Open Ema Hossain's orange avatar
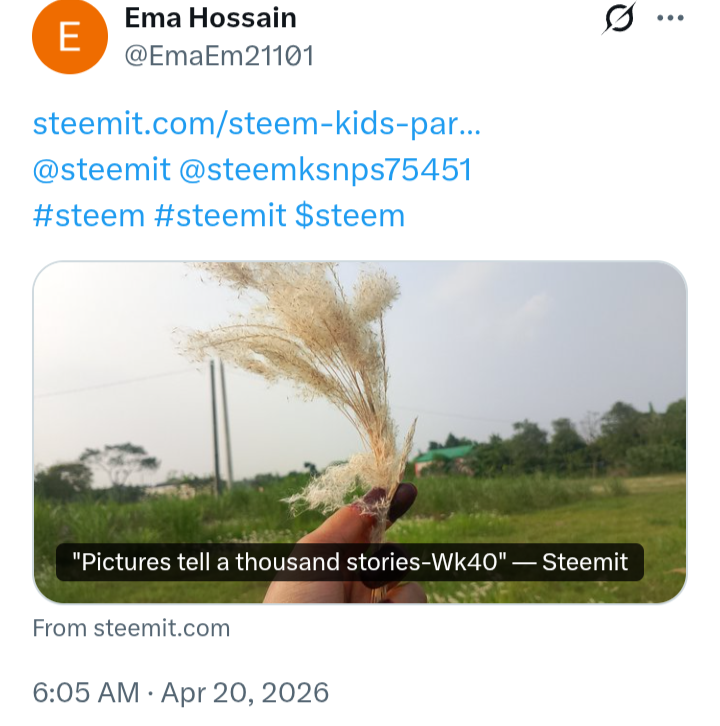This screenshot has width=720, height=726. tap(70, 36)
